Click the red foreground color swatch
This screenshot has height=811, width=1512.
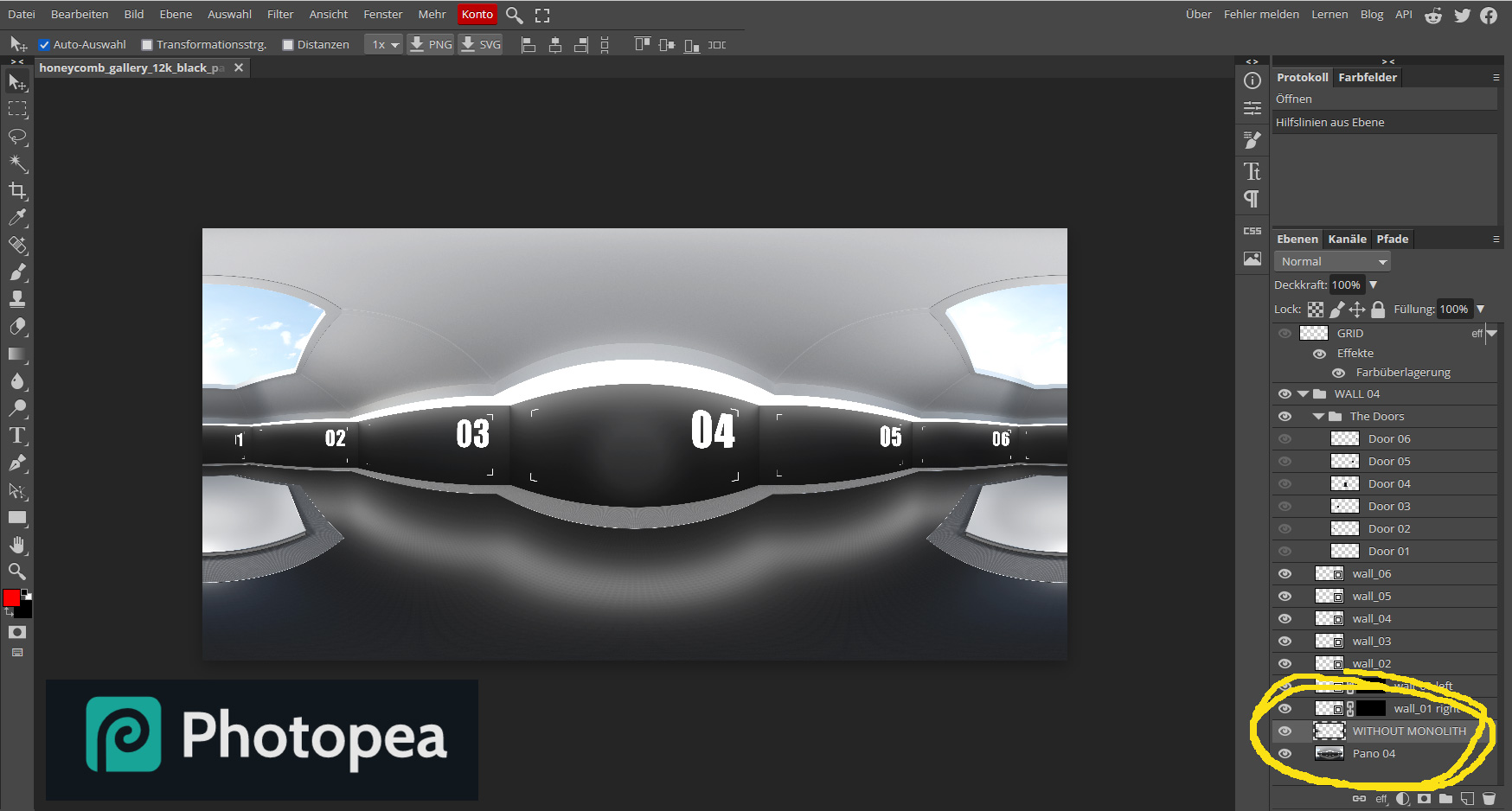[11, 598]
